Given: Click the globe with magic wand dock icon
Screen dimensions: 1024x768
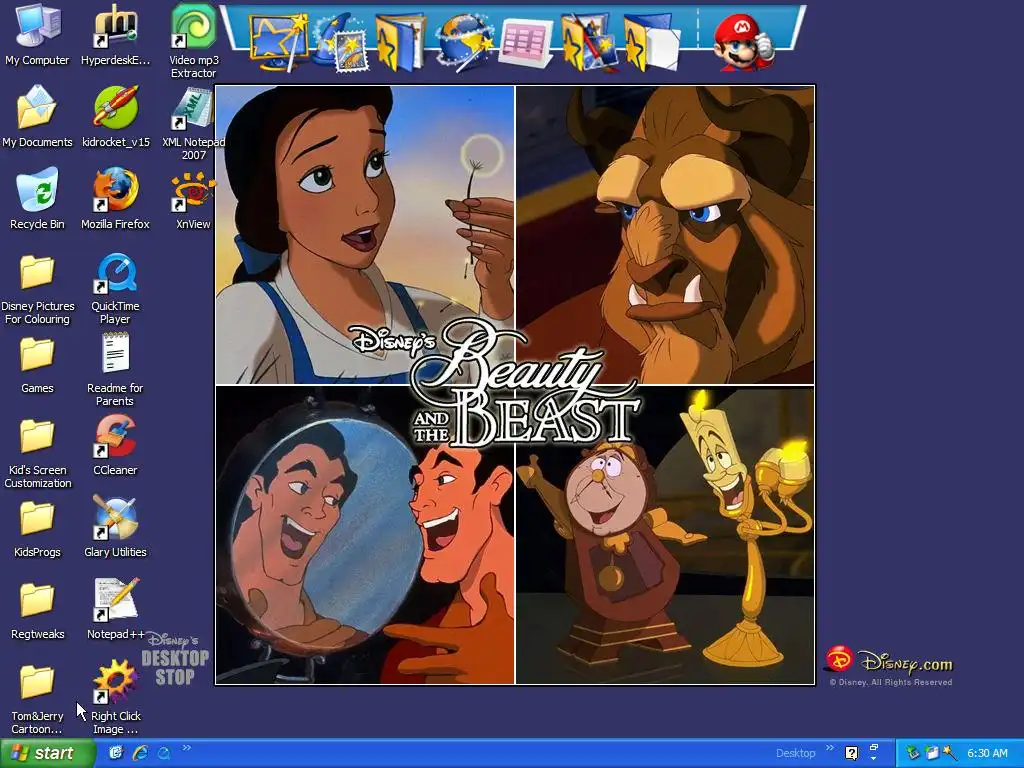Looking at the screenshot, I should (464, 42).
